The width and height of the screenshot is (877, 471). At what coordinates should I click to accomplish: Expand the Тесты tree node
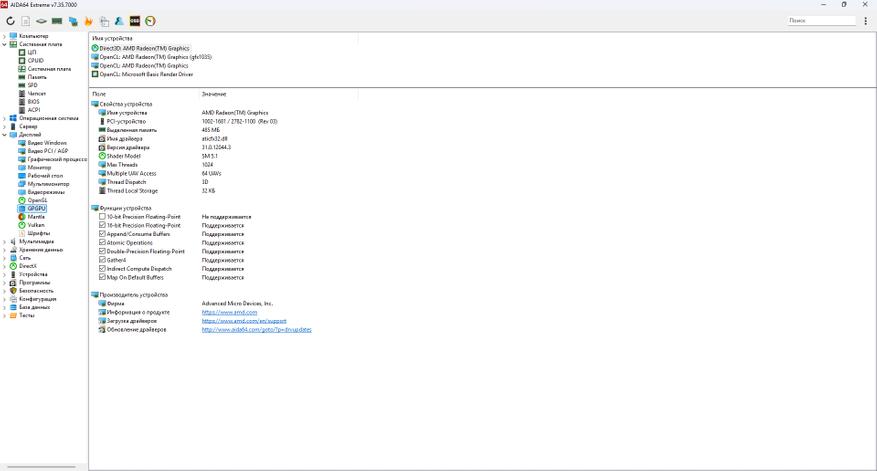[4, 315]
